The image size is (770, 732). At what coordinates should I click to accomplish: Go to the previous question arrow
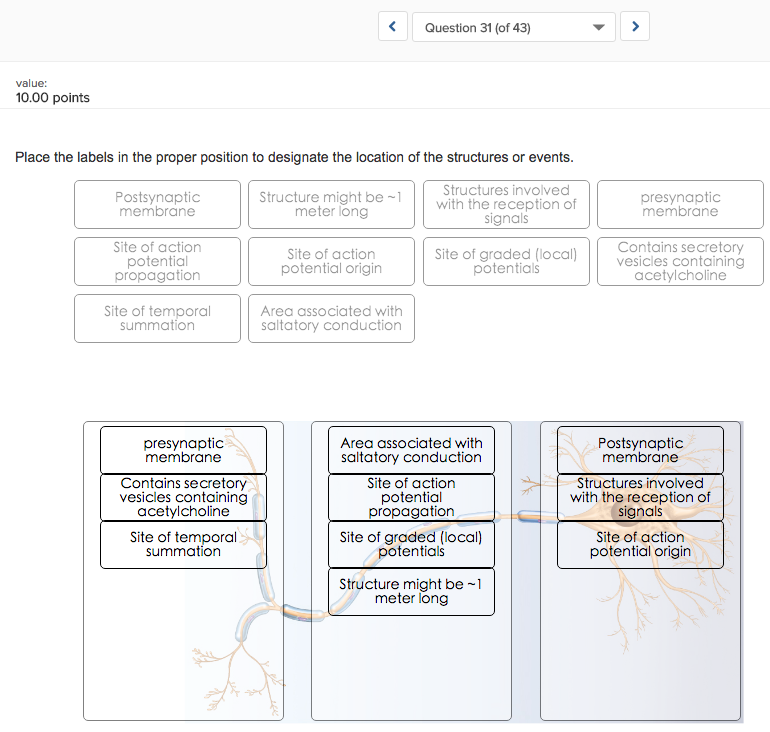click(x=393, y=27)
